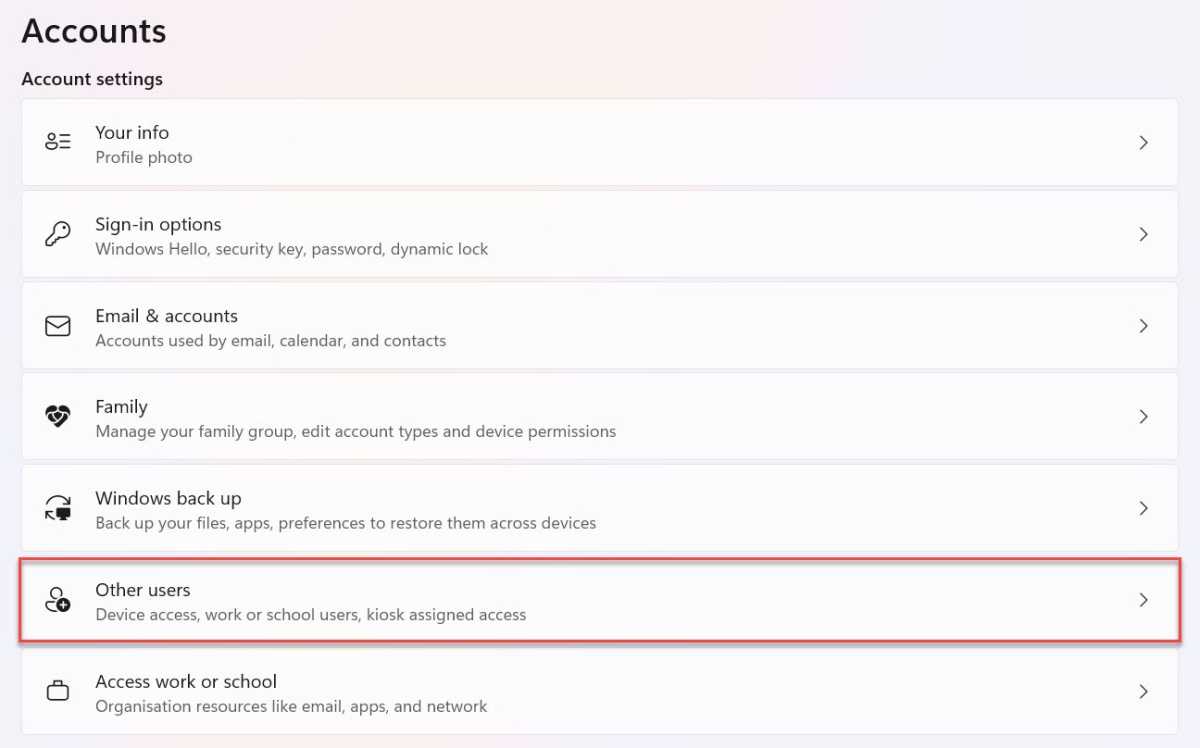Select the Windows back up description text

pos(345,523)
